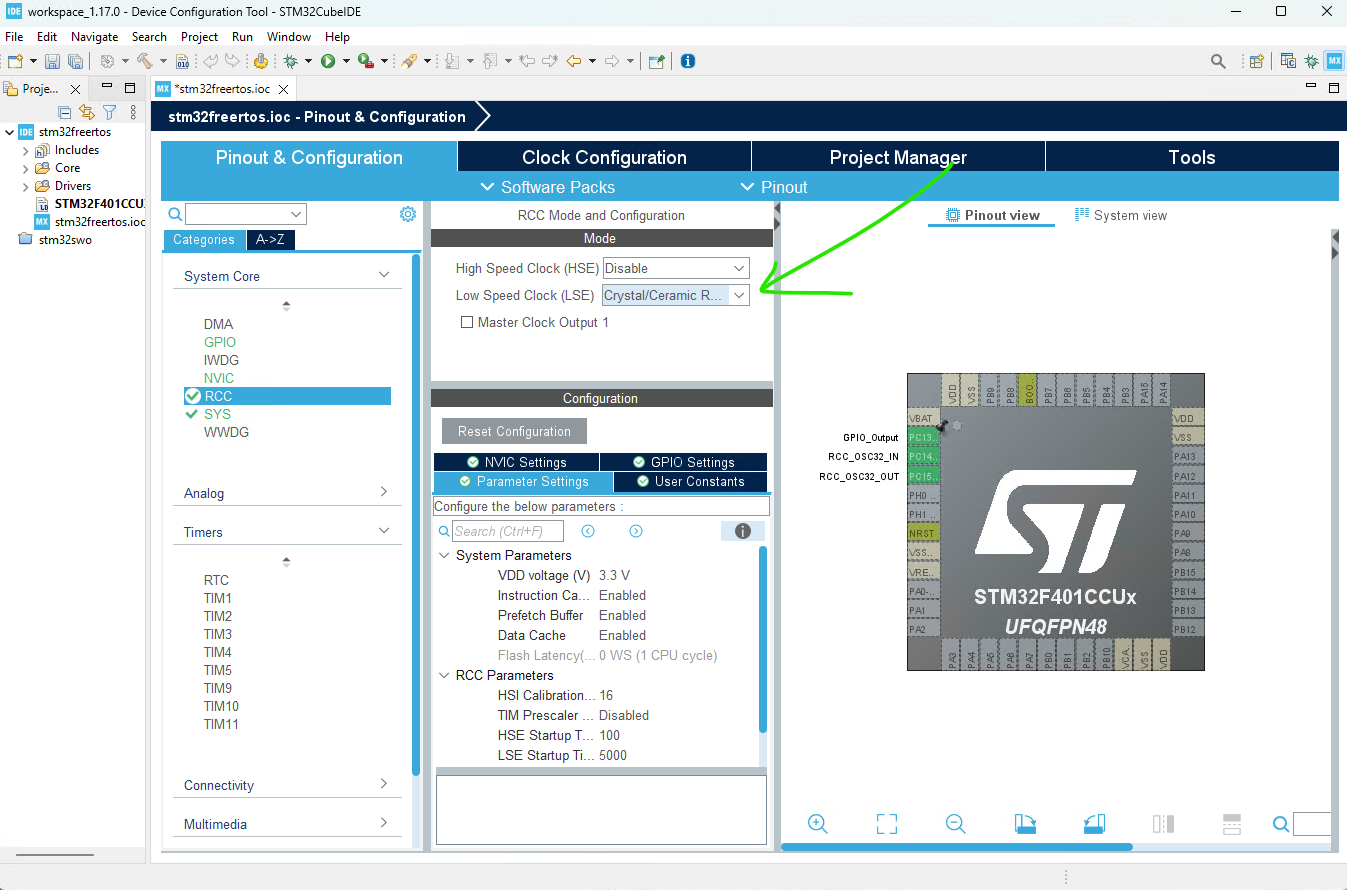Screen dimensions: 1347x890
Task: Open User Constants tab
Action: pyautogui.click(x=690, y=481)
